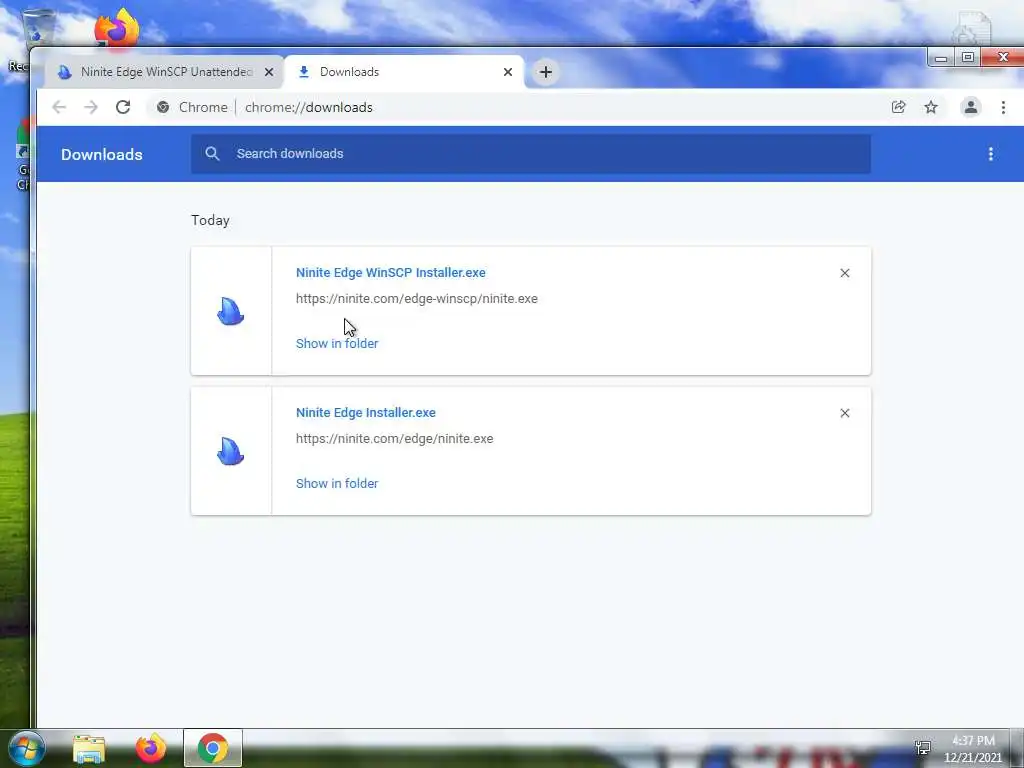Click the Chrome taskbar button
Screen dimensions: 1024x768
pos(213,748)
